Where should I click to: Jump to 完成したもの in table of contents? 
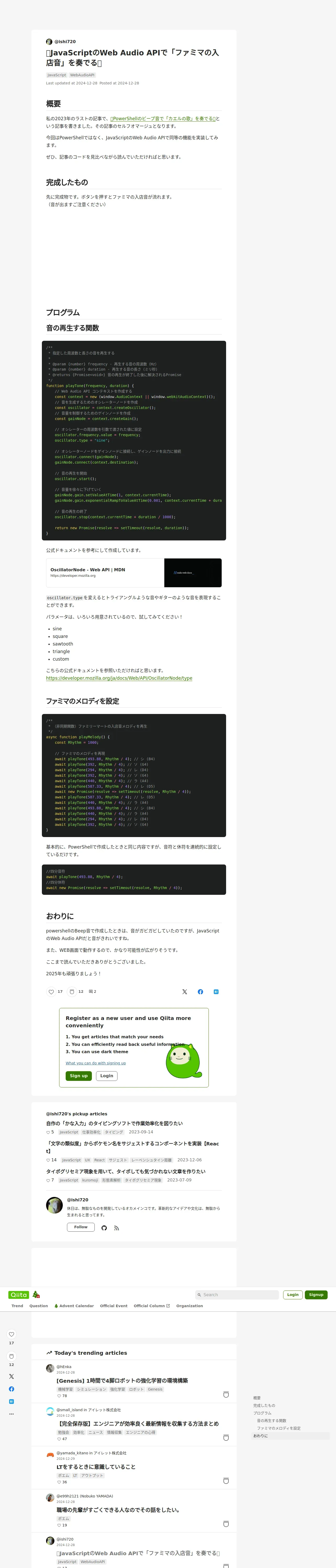point(264,1405)
